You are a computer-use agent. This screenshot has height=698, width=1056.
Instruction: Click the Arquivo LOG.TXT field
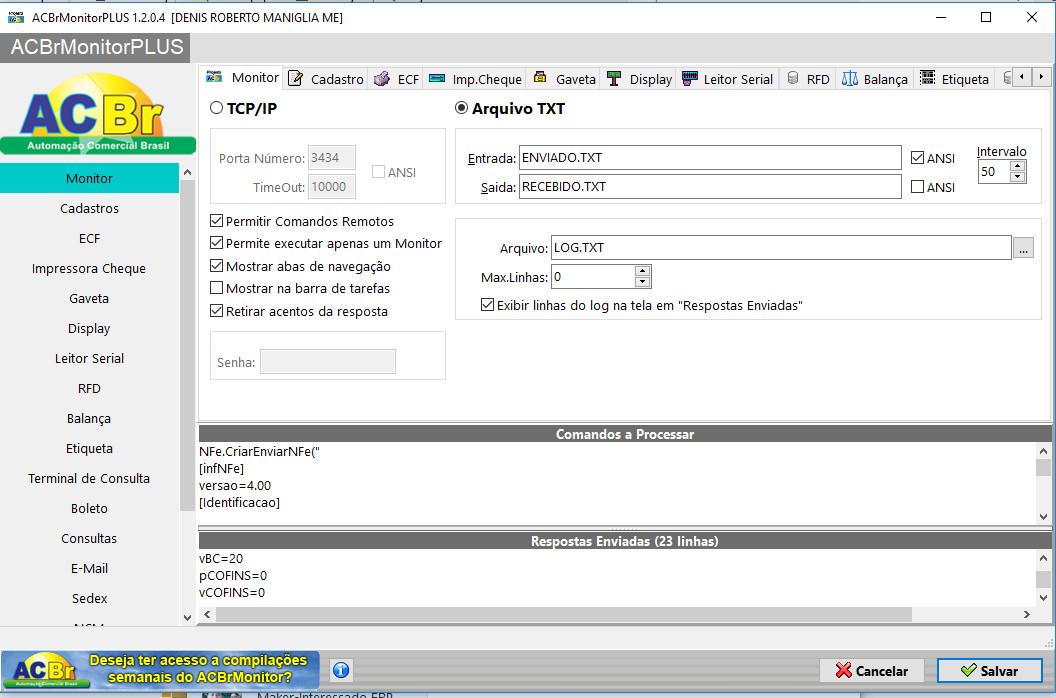(x=781, y=247)
